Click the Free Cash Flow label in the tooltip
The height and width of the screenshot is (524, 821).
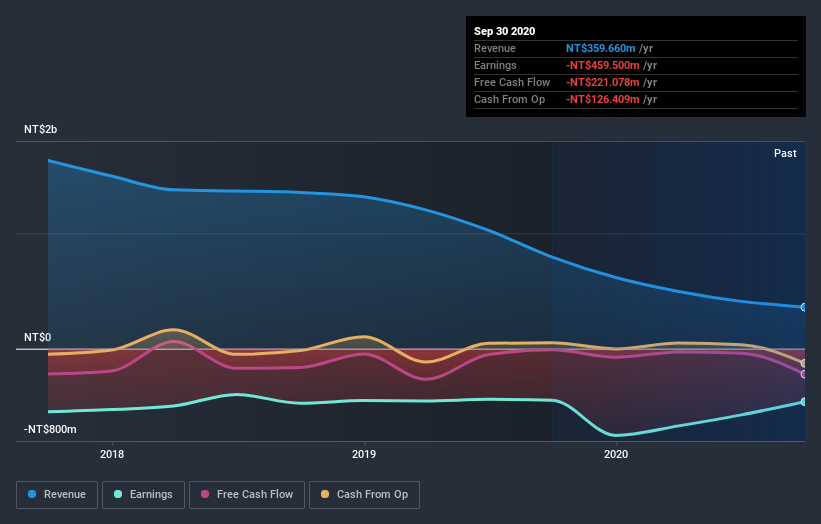tap(512, 82)
